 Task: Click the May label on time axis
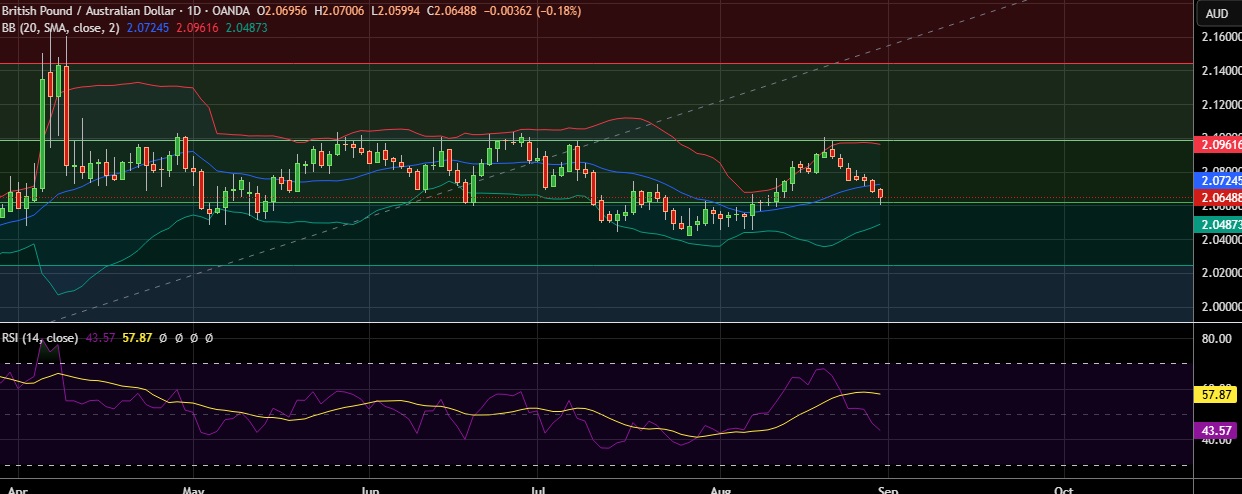tap(194, 490)
